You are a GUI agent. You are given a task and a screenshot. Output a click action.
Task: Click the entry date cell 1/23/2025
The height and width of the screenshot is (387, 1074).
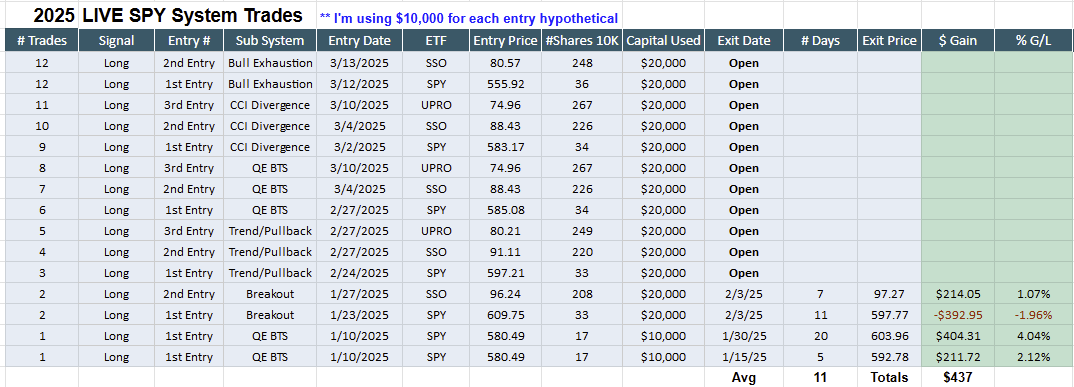360,315
